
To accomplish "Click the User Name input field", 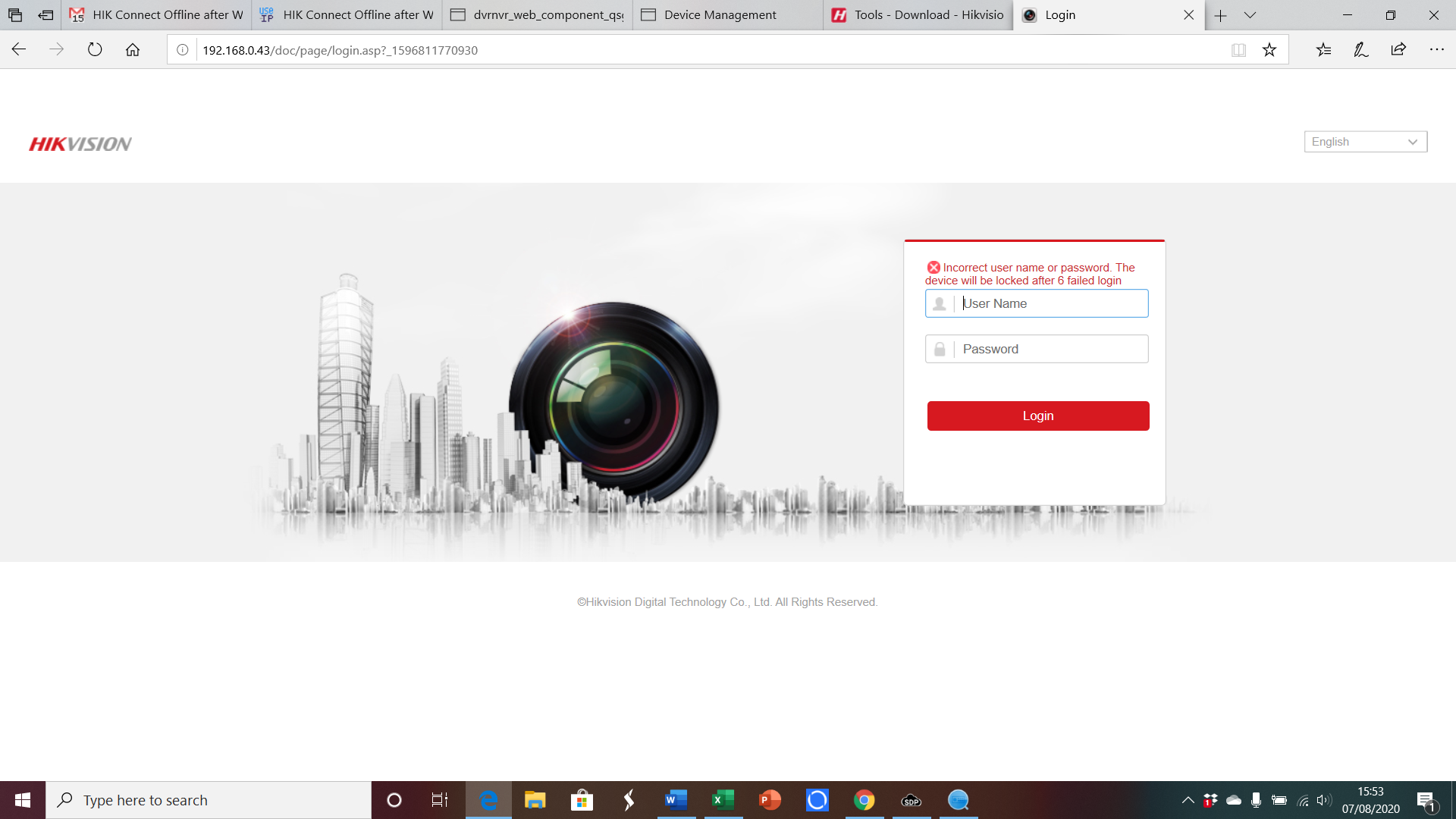I will [1037, 303].
